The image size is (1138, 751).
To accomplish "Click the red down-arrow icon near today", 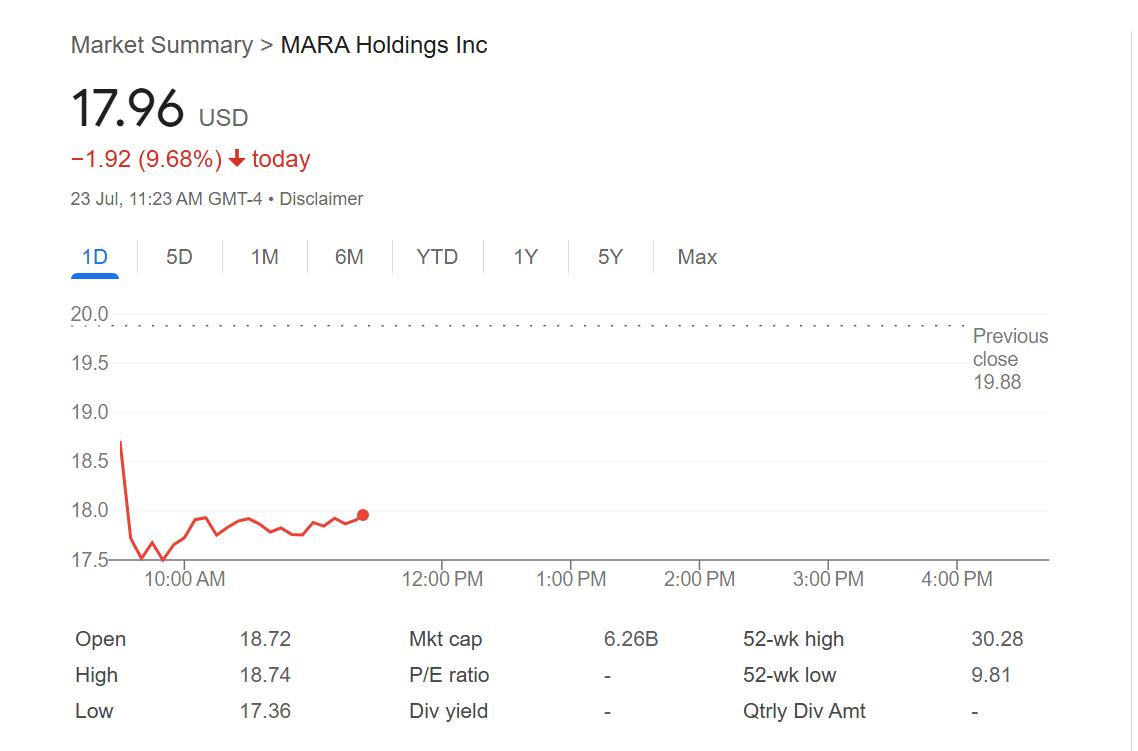I will (237, 158).
